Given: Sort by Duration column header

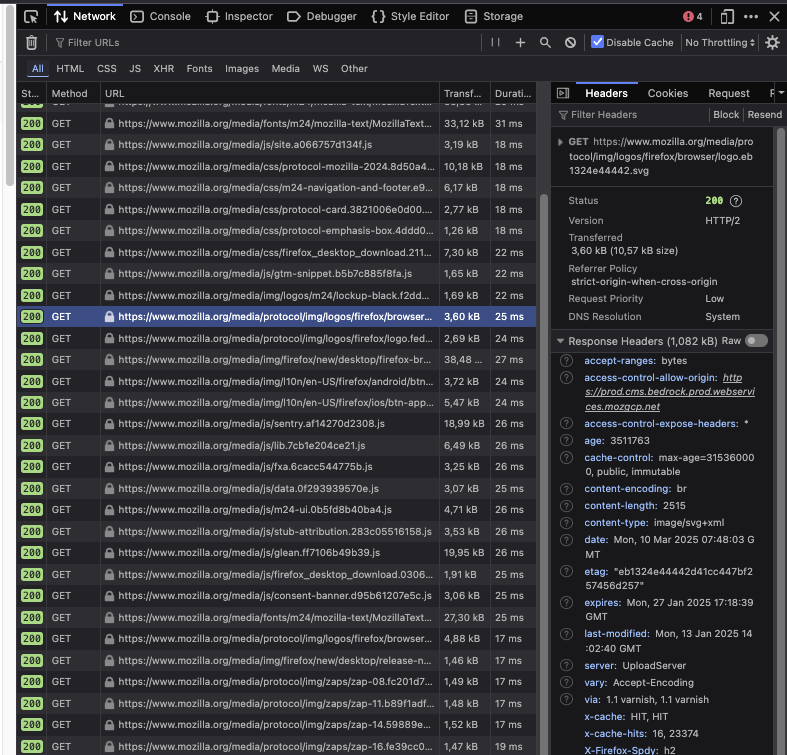Looking at the screenshot, I should pyautogui.click(x=512, y=93).
